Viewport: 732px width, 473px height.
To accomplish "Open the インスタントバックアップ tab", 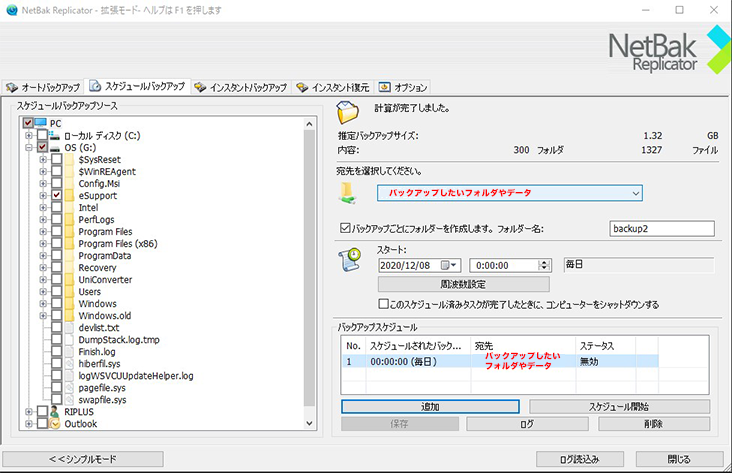I will pos(241,87).
